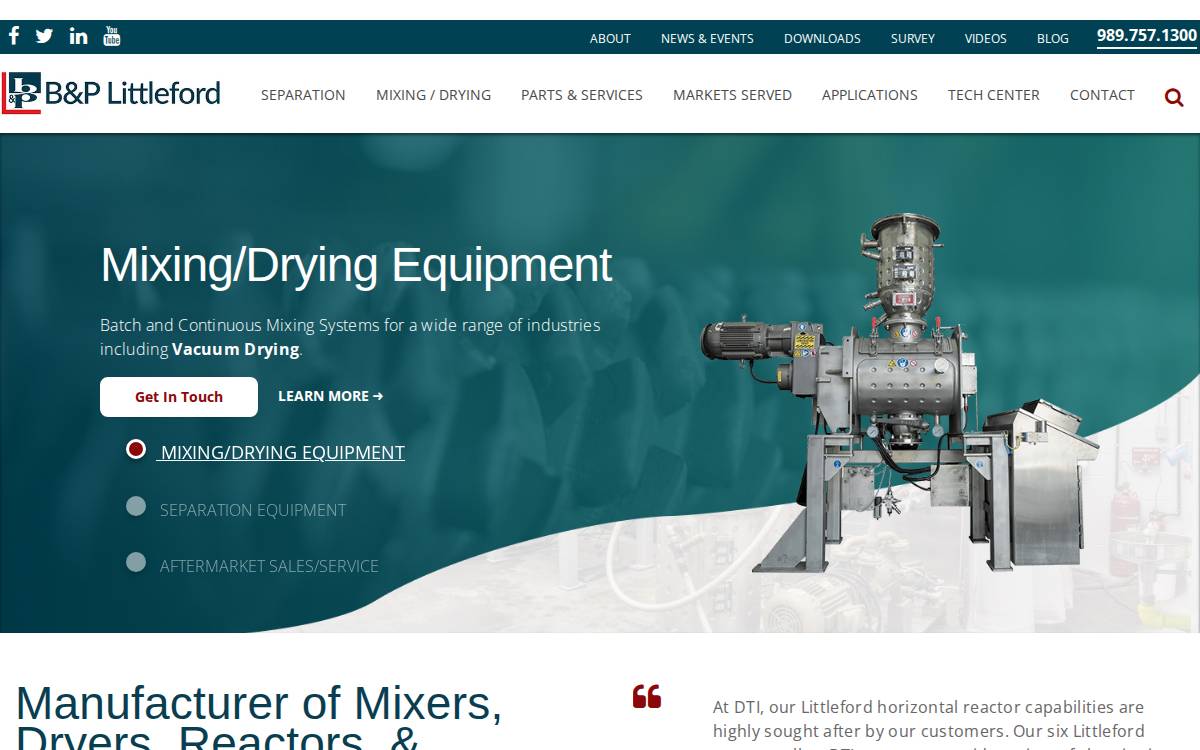Open the Separation menu
1200x750 pixels.
(303, 95)
